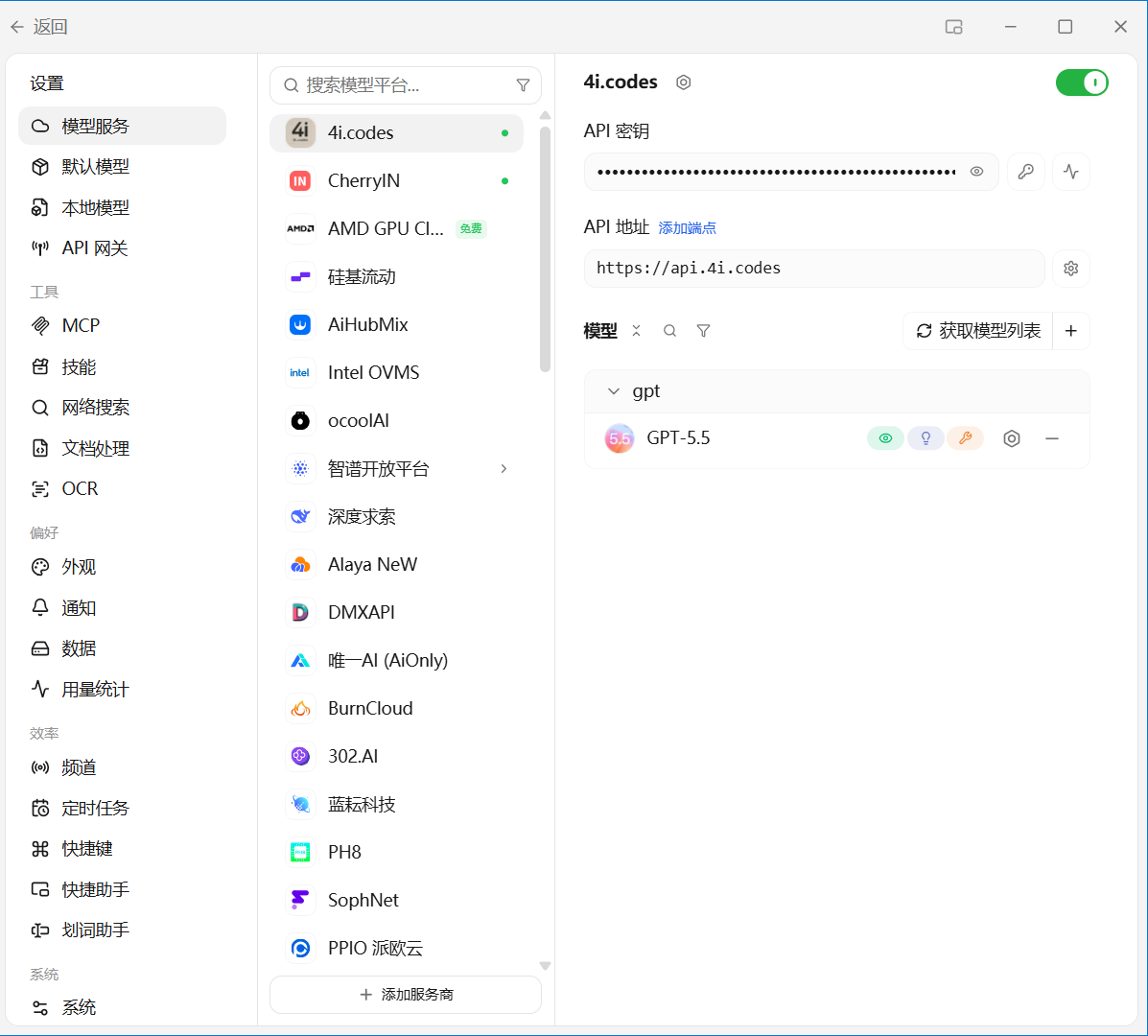Select 深度求索 provider
This screenshot has width=1148, height=1036.
(x=396, y=517)
